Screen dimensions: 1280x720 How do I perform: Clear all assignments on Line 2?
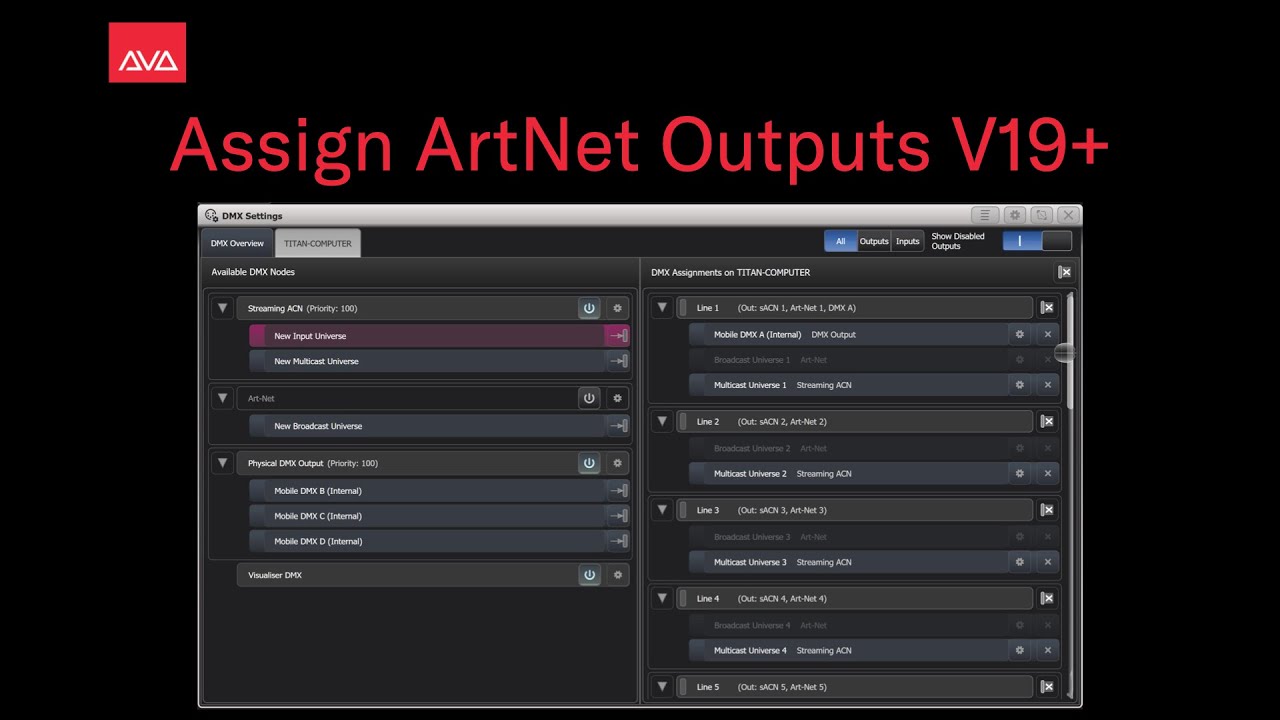click(1047, 422)
